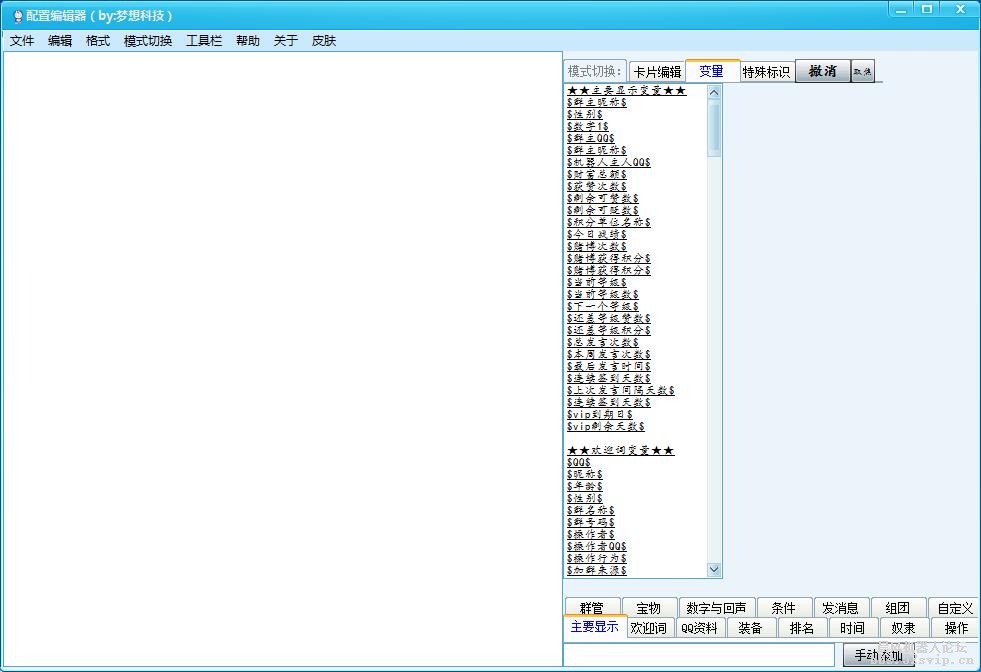The height and width of the screenshot is (672, 981).
Task: Select the 群管 category tab
Action: coord(592,608)
